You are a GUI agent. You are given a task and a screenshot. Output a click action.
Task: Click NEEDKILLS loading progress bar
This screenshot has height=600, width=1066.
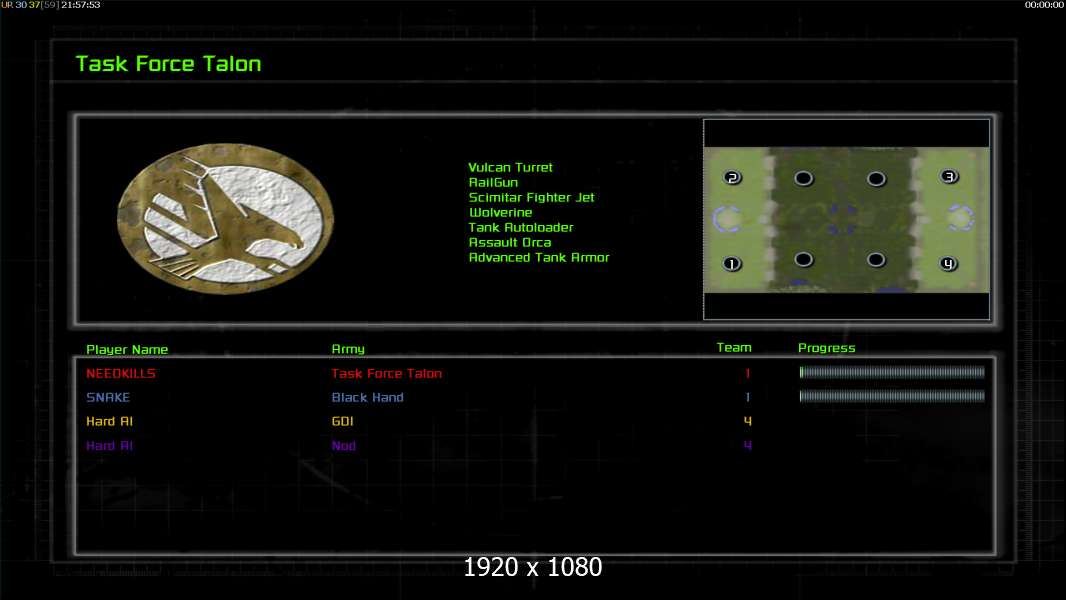[x=892, y=372]
